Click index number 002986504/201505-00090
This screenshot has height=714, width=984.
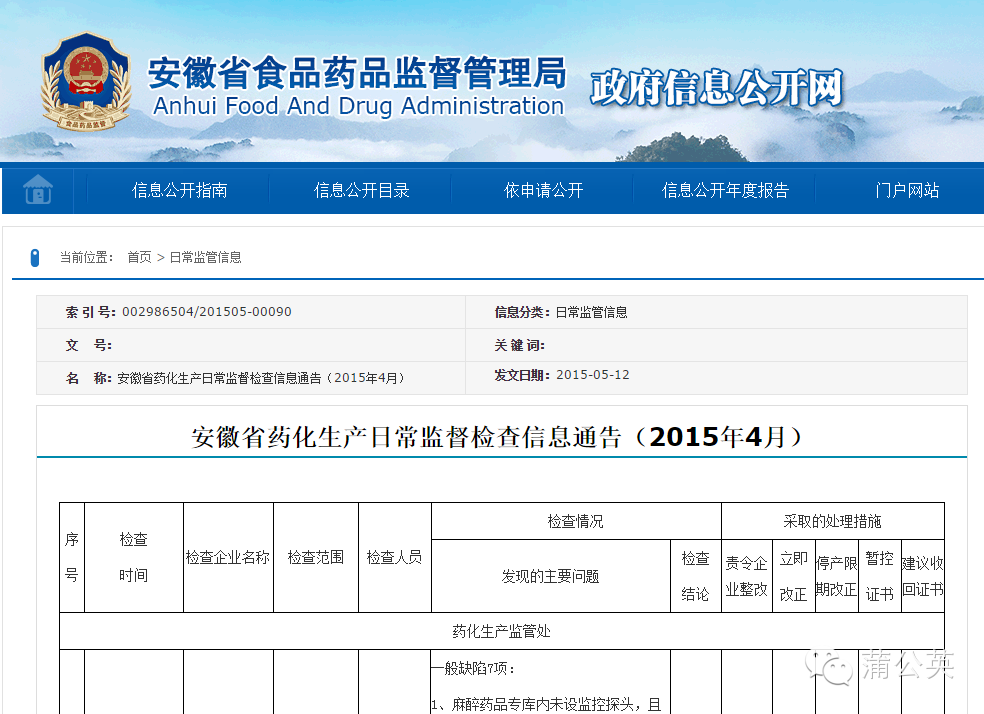click(x=207, y=312)
